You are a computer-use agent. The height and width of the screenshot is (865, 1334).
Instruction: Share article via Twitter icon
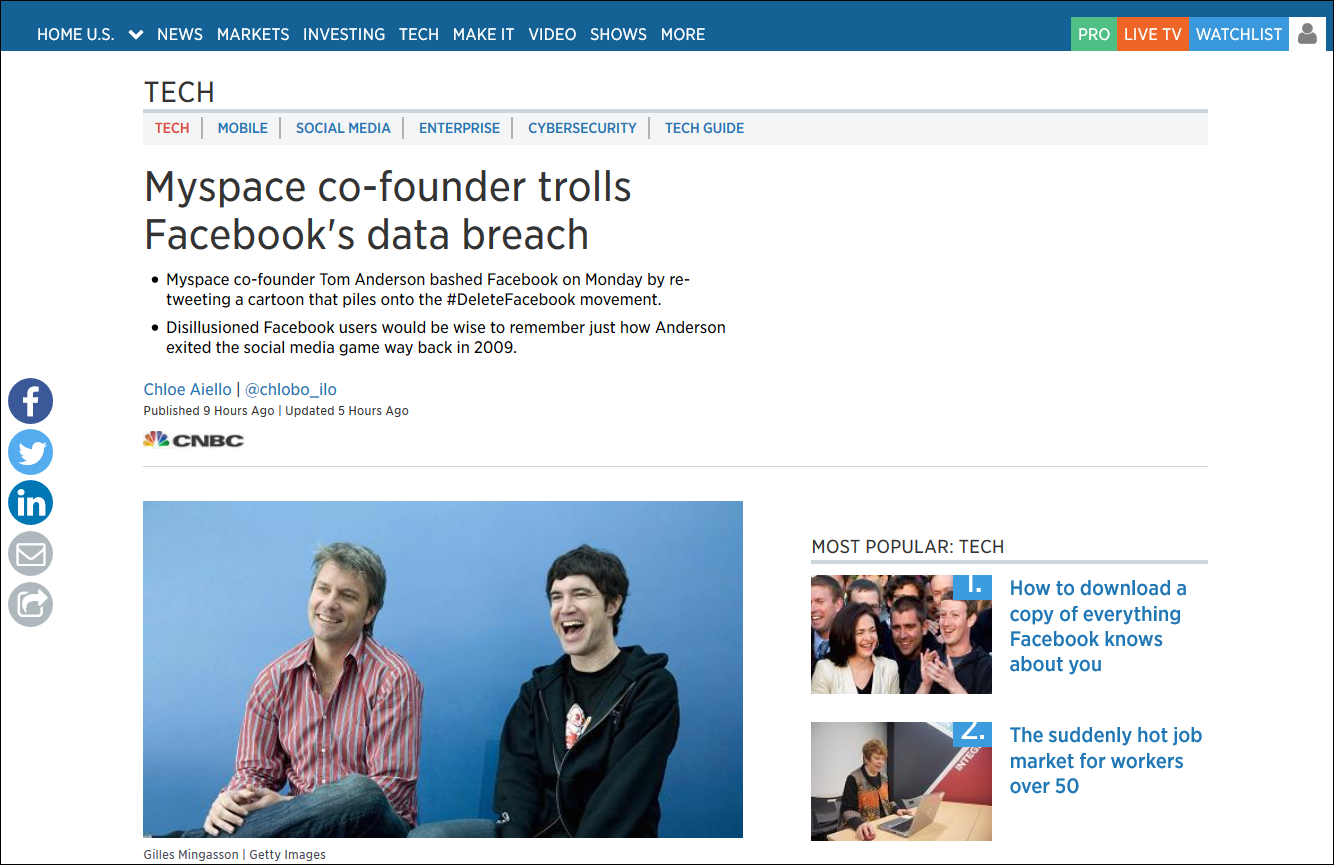31,452
